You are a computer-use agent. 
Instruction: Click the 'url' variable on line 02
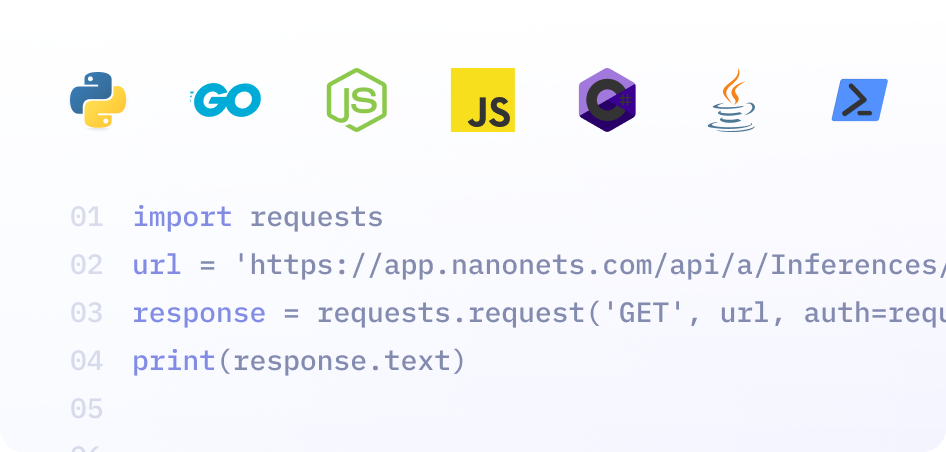click(157, 265)
